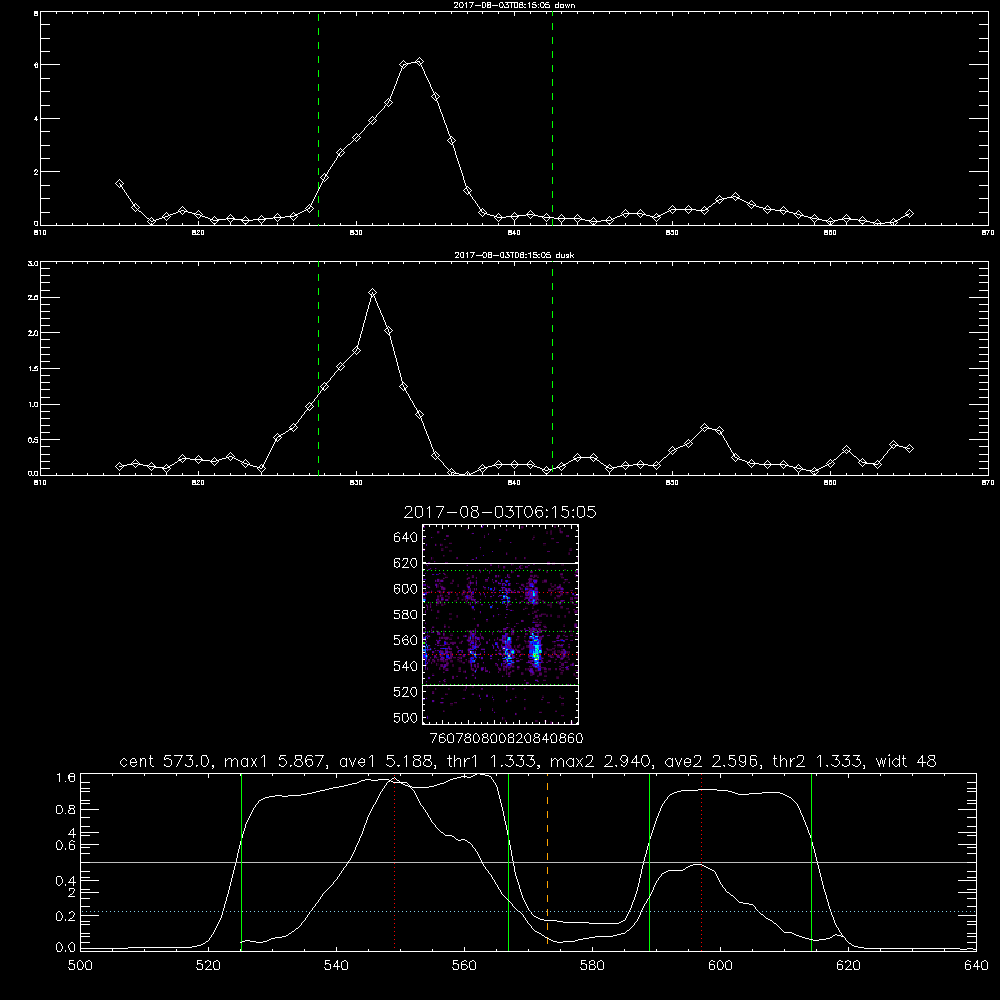The image size is (1000, 1000).
Task: Click the 'max1 5.867' value
Action: tap(272, 761)
